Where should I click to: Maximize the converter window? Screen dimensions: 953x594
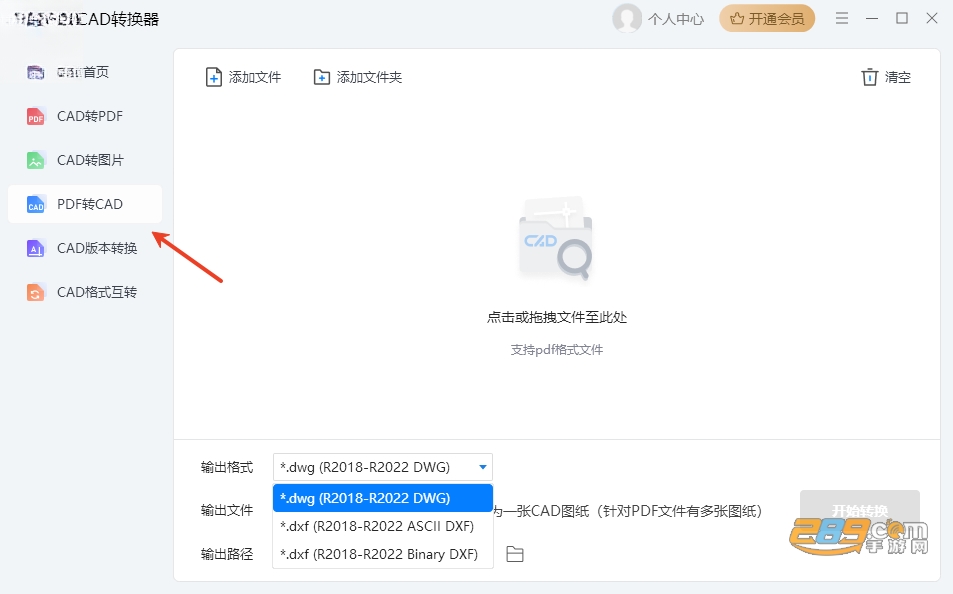(902, 18)
